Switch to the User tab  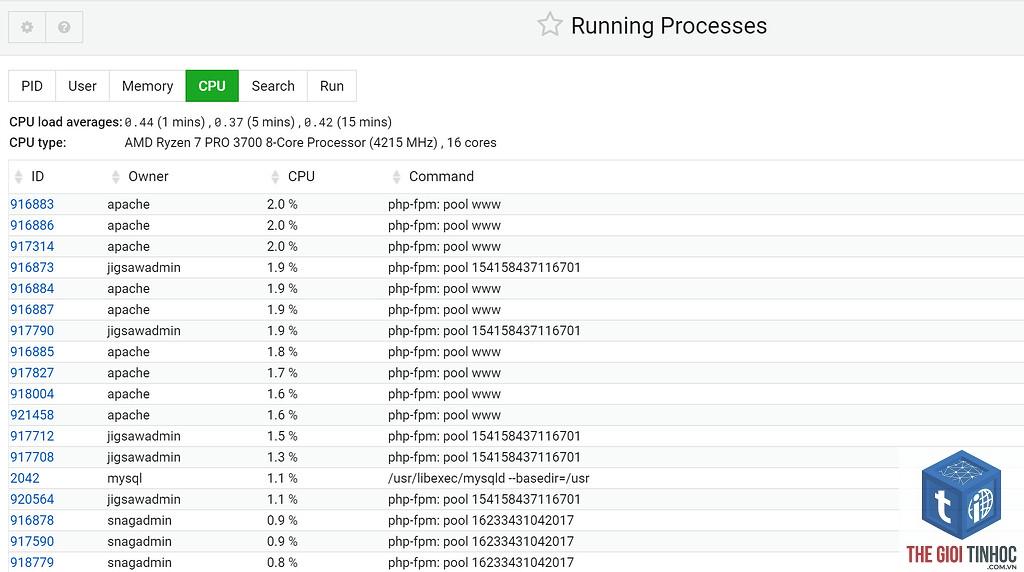pos(82,86)
